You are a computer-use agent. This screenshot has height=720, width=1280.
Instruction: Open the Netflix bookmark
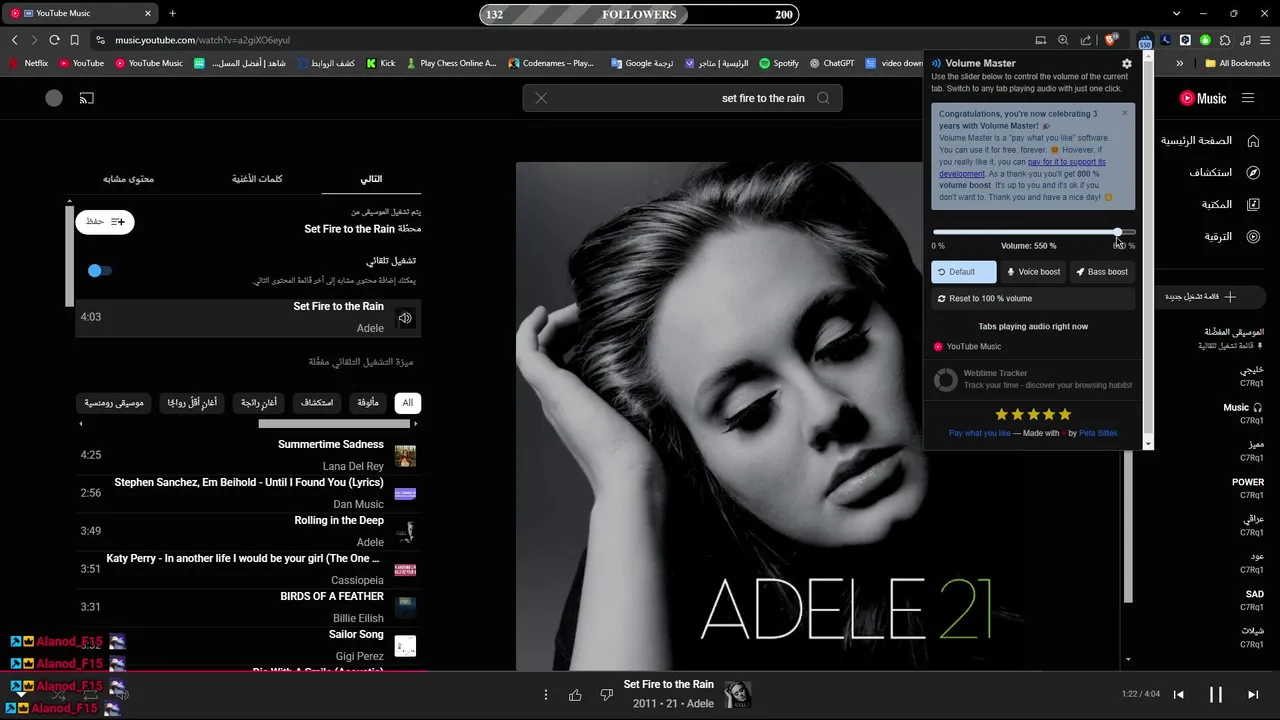click(29, 63)
